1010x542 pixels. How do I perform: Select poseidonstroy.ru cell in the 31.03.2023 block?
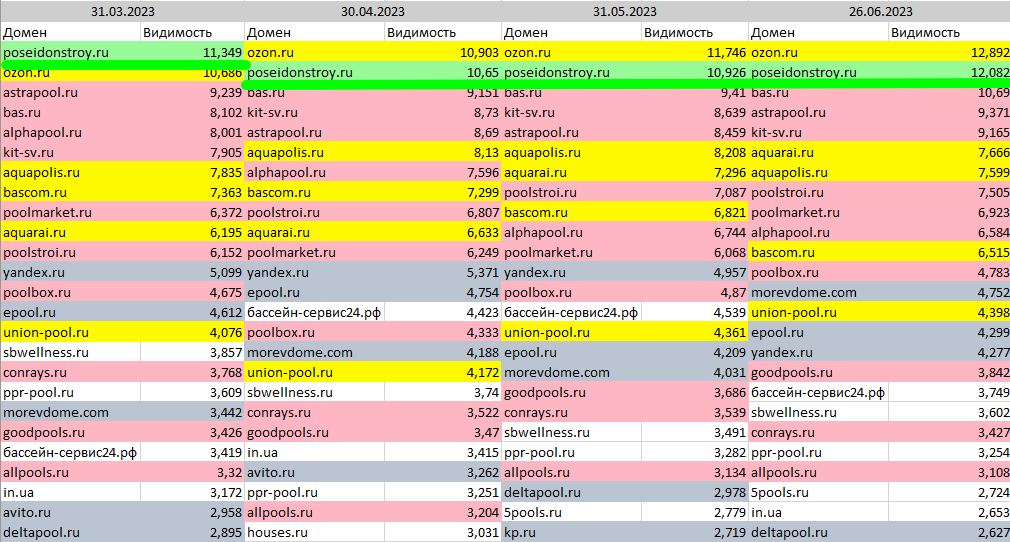(x=70, y=52)
